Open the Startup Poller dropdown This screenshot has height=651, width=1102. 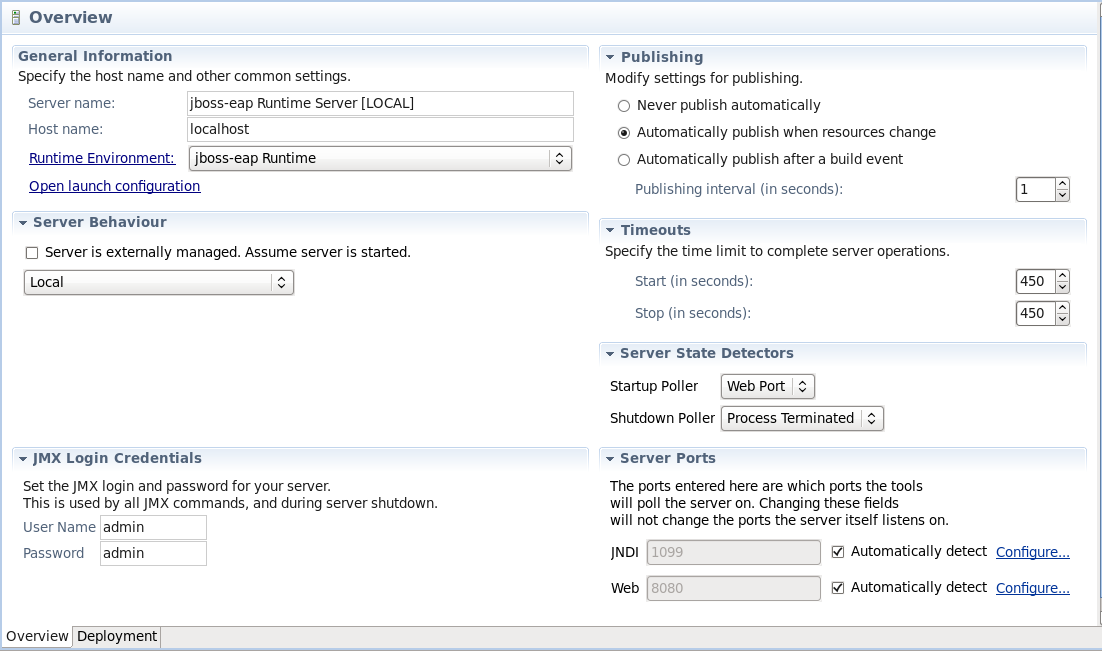tap(767, 386)
